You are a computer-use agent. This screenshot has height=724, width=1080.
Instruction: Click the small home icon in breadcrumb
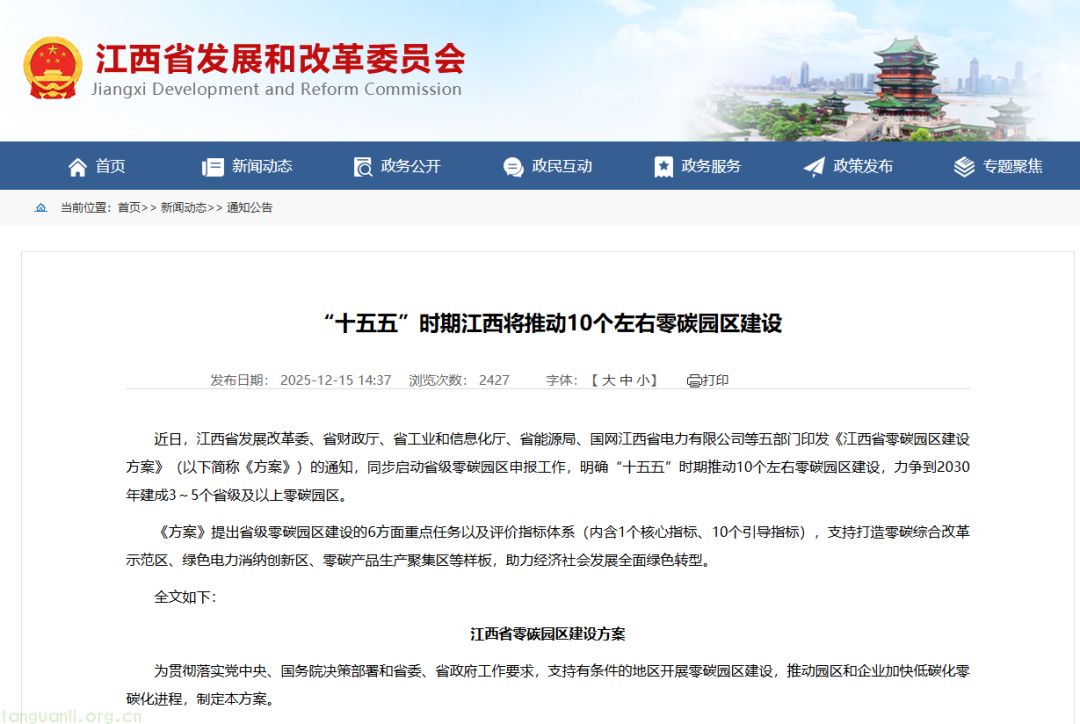click(41, 208)
